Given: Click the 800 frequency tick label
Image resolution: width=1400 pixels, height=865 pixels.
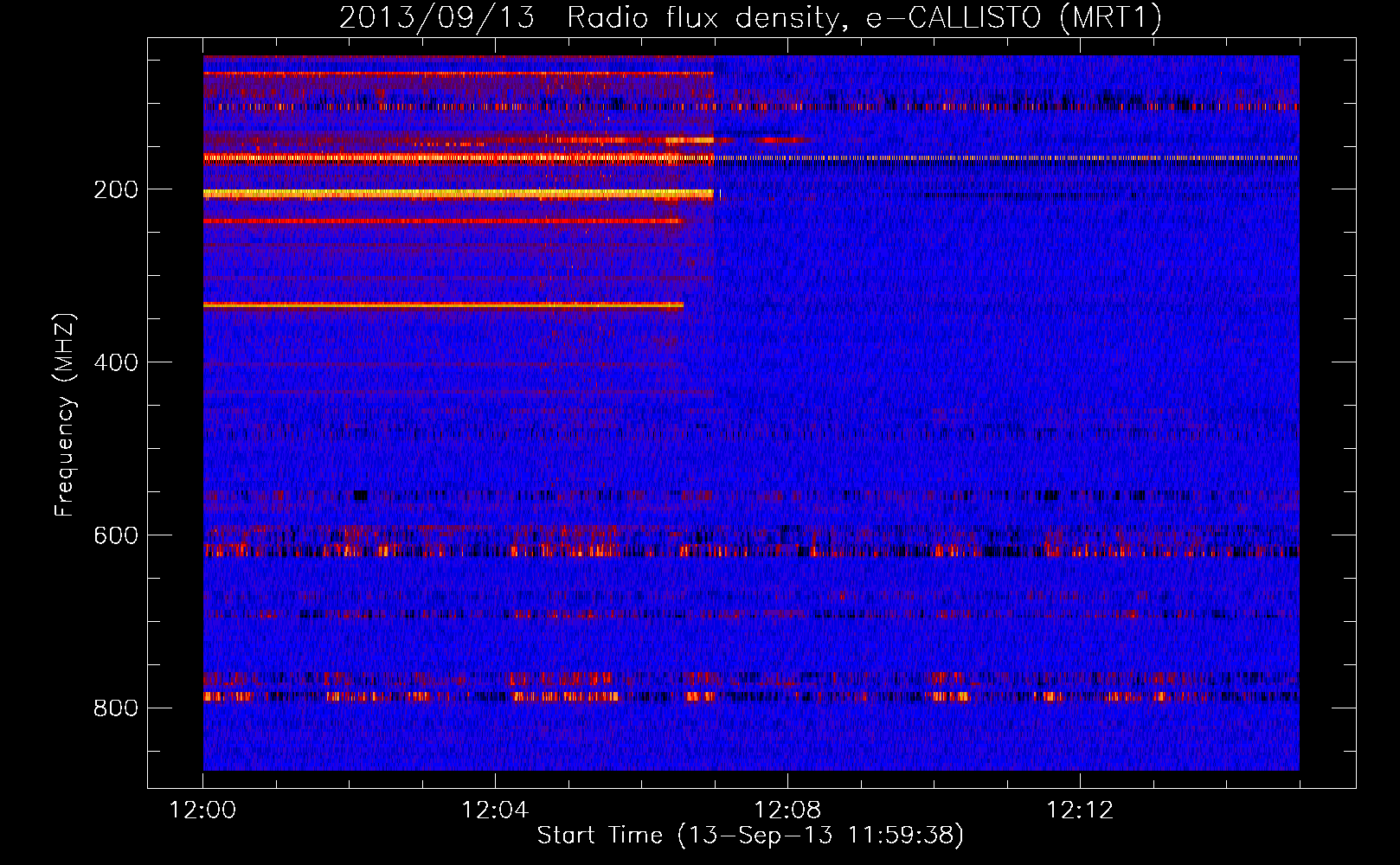Looking at the screenshot, I should [x=116, y=708].
